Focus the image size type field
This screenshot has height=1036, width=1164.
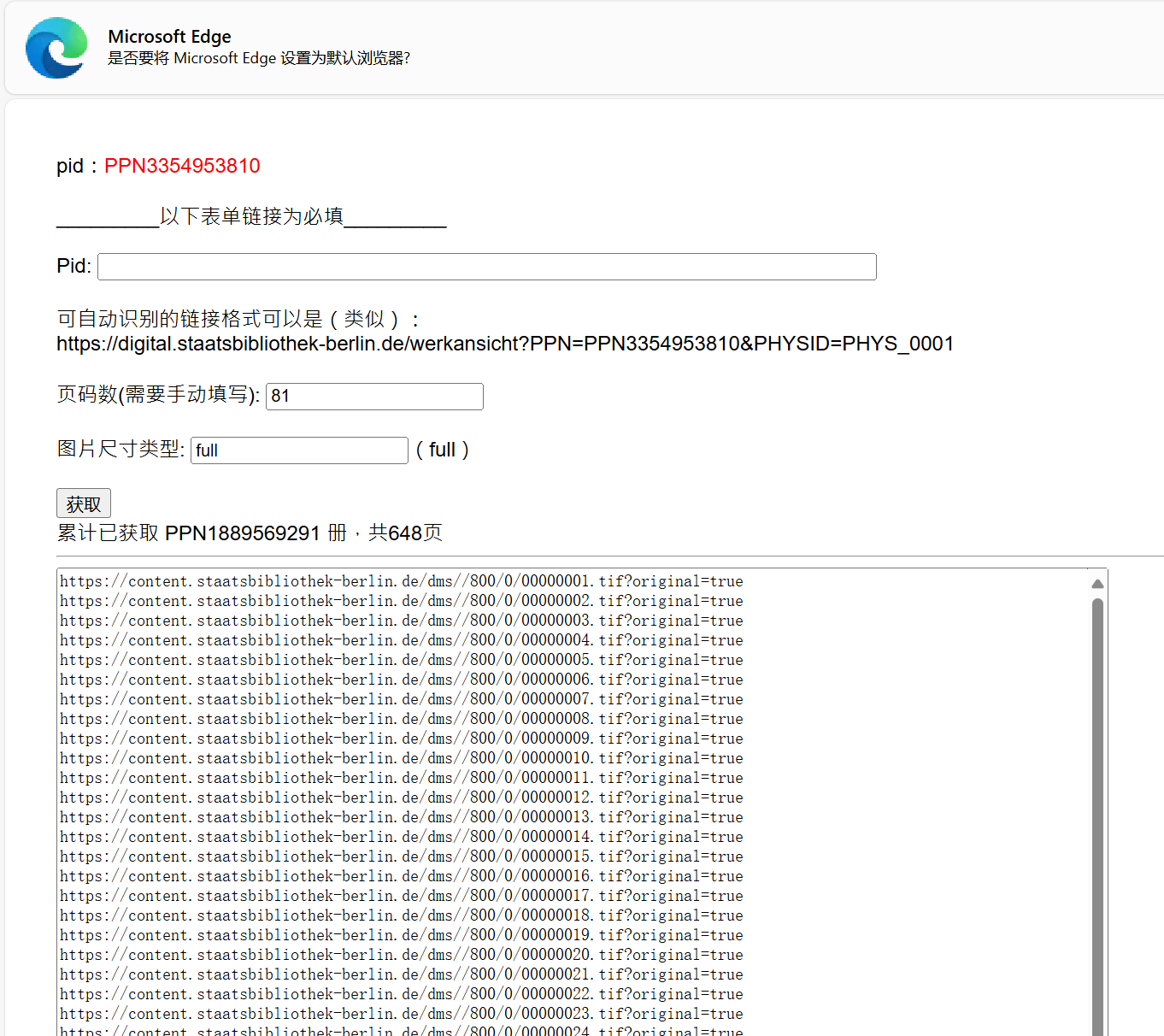[x=299, y=450]
